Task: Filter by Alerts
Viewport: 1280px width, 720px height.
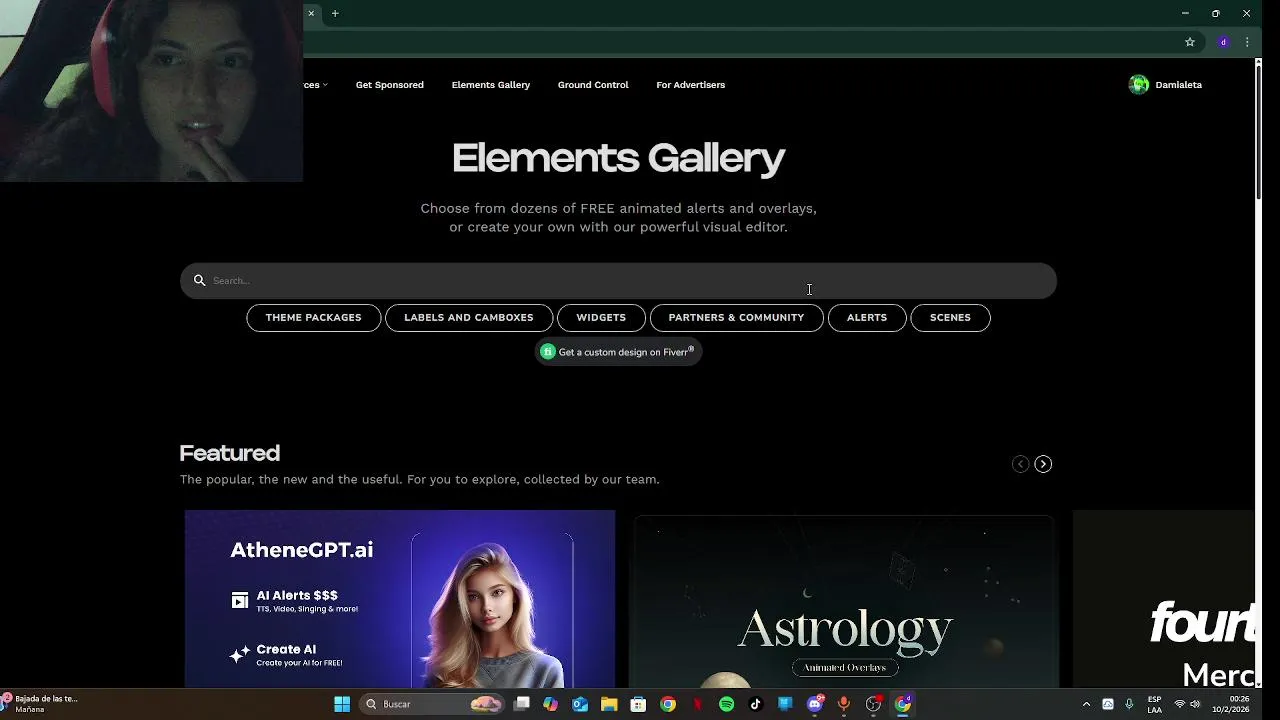Action: [867, 318]
